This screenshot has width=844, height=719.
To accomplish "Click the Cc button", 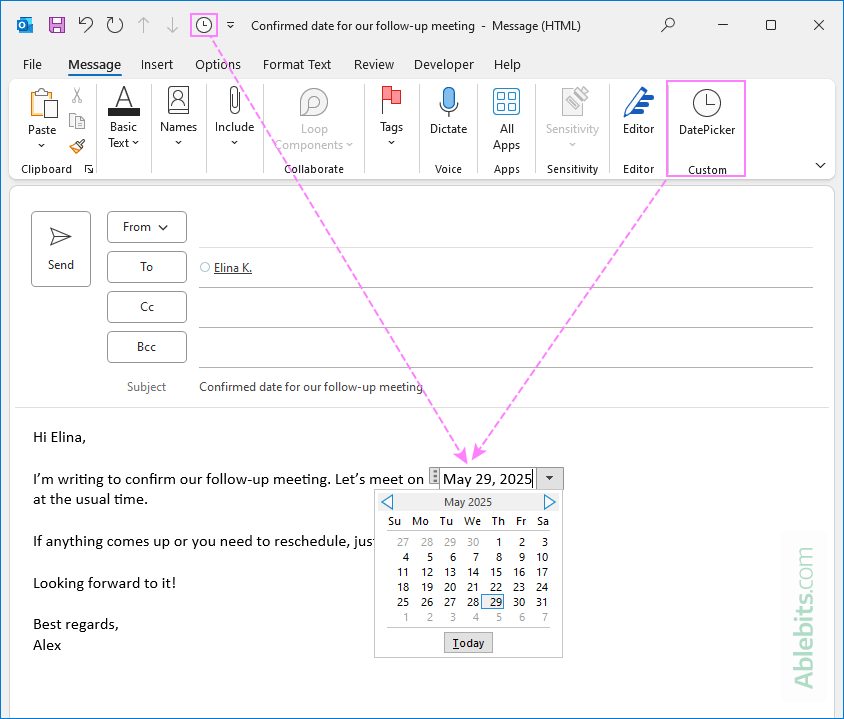I will tap(146, 307).
